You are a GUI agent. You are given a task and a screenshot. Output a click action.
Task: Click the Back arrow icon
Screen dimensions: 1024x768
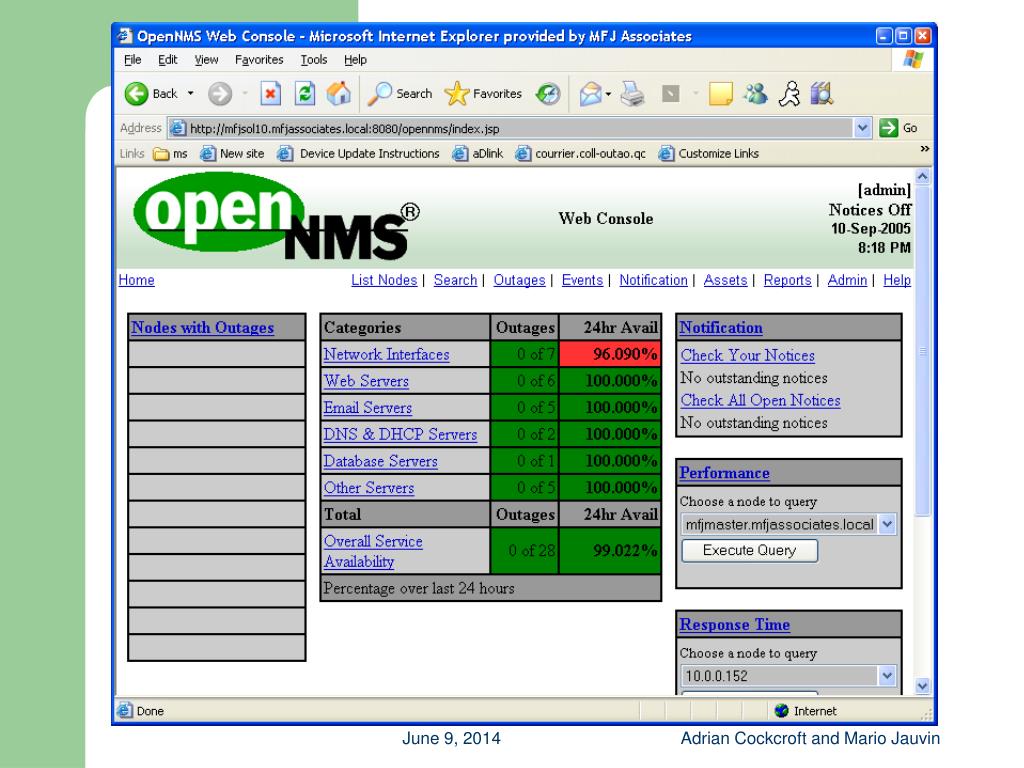(x=136, y=94)
